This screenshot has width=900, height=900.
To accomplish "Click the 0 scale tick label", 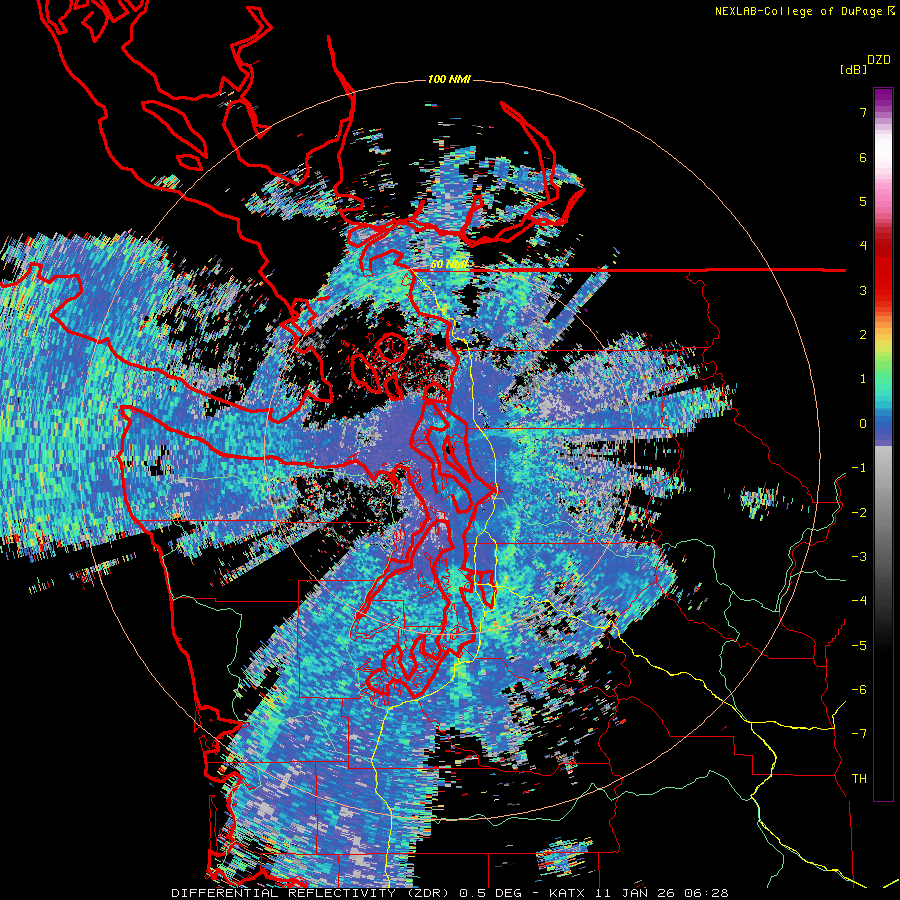I will click(863, 424).
